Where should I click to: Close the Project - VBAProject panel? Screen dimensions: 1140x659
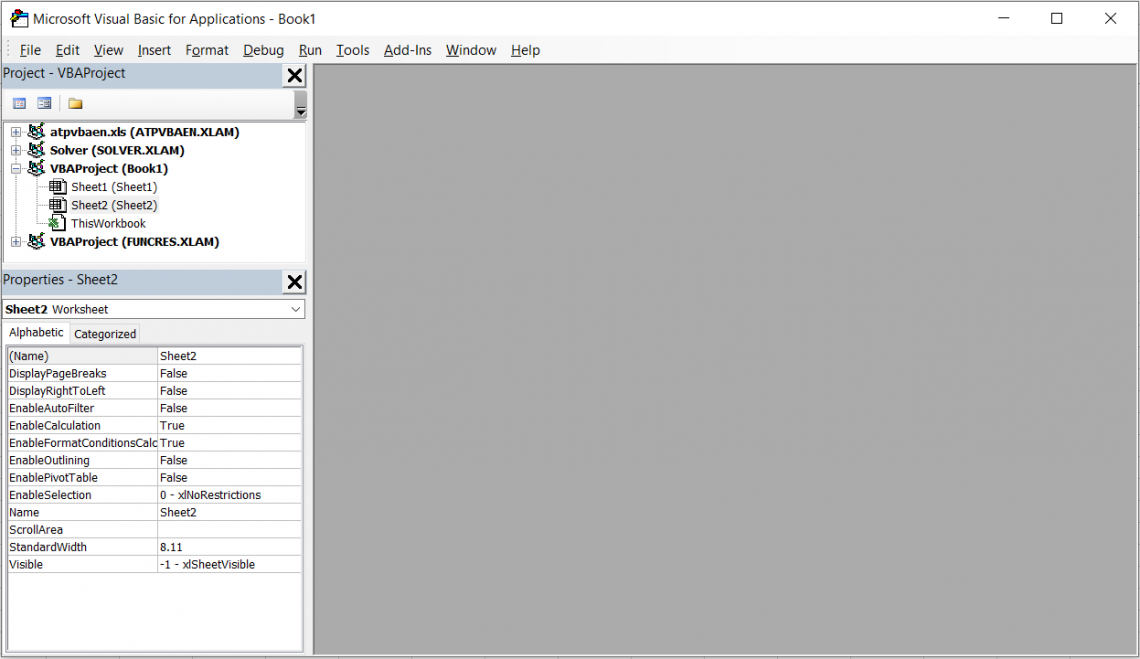[x=294, y=75]
